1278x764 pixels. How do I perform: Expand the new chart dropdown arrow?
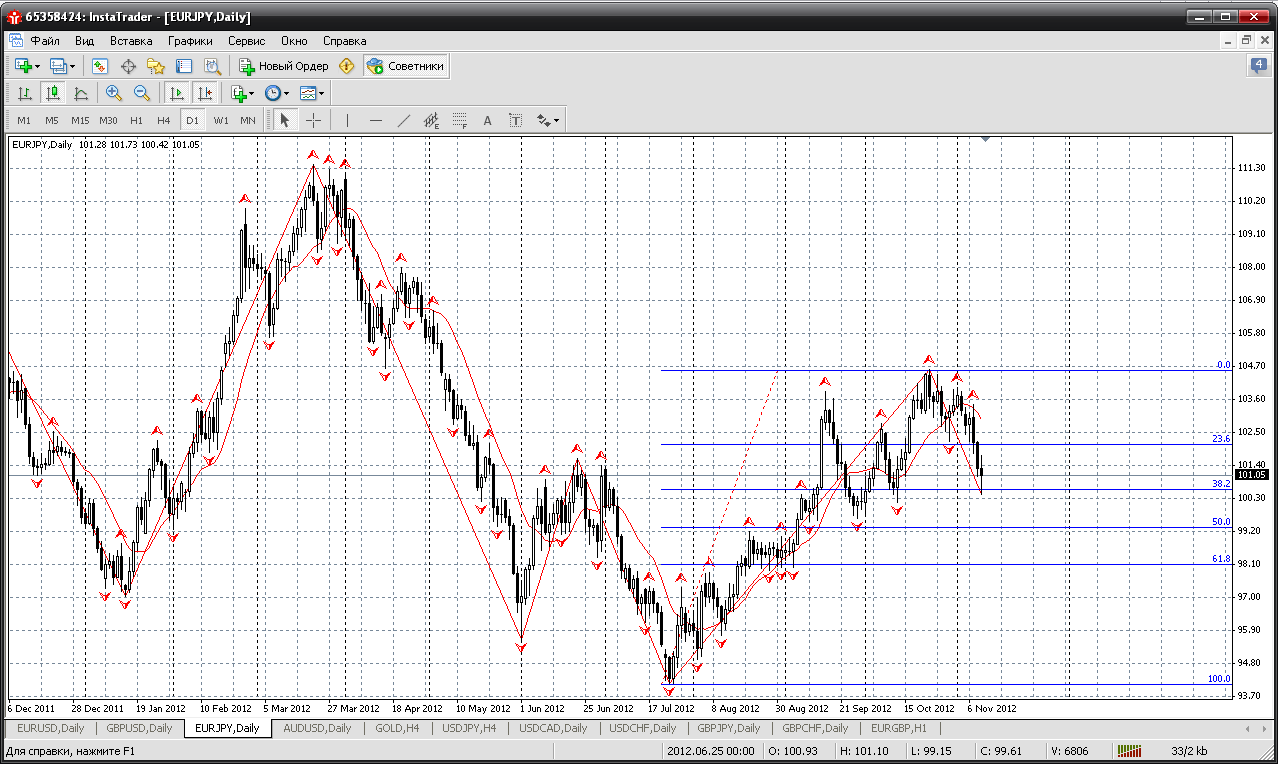[x=37, y=66]
